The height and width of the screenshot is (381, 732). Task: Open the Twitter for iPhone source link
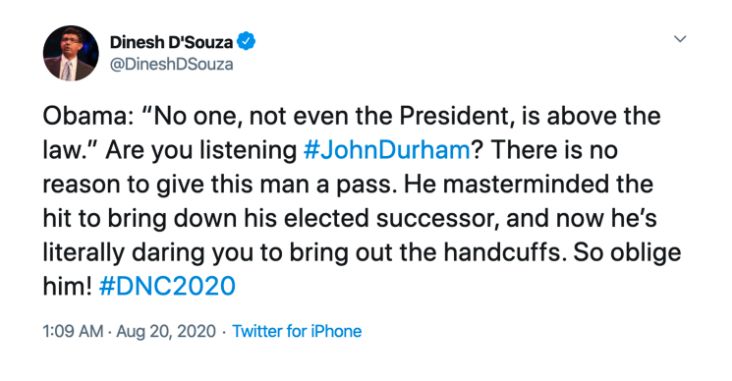click(x=297, y=331)
